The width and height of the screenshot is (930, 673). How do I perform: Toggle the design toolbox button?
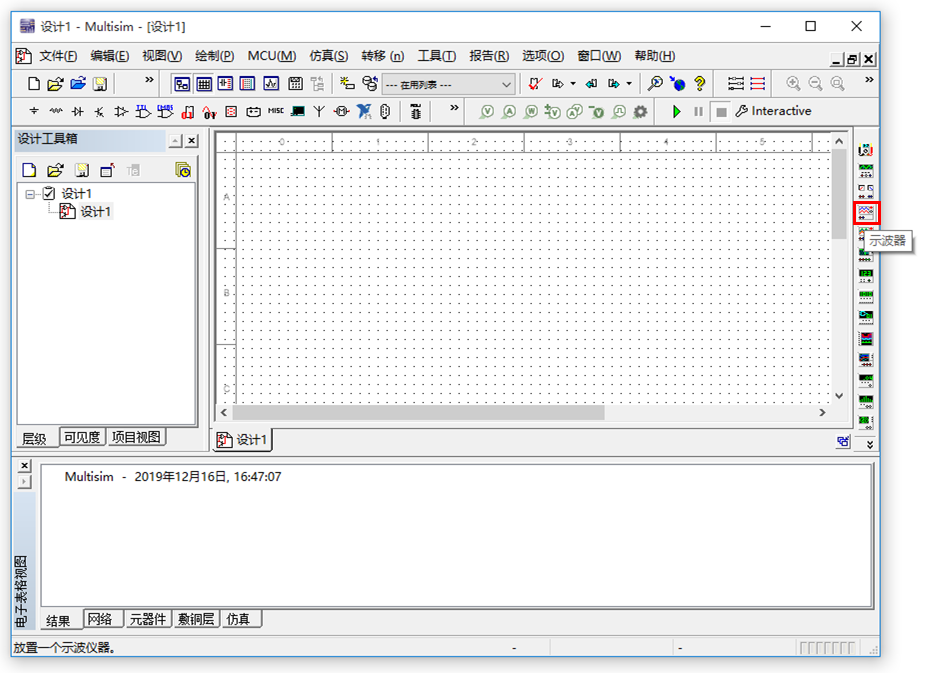[181, 84]
